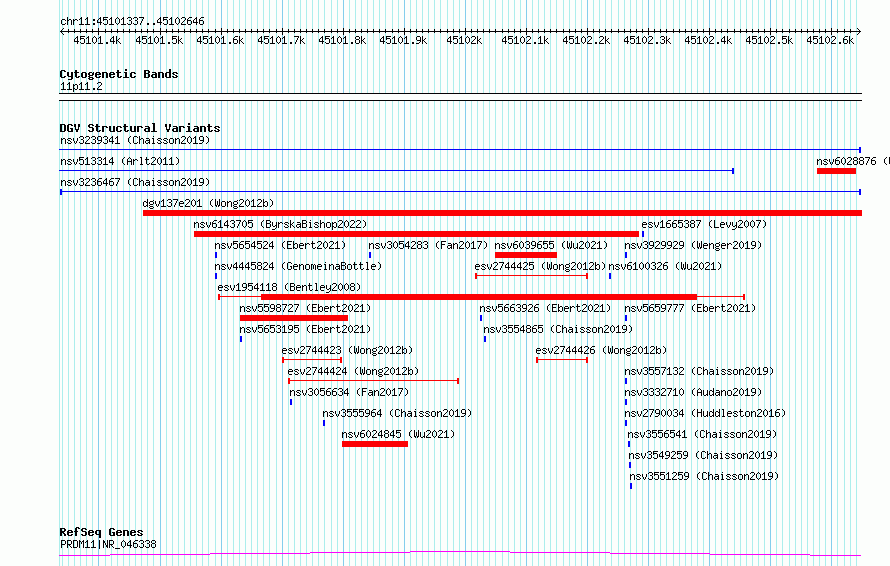Open nsv6143705 (ByrskaBishop2022) variant details
This screenshot has height=566, width=890.
pyautogui.click(x=280, y=224)
